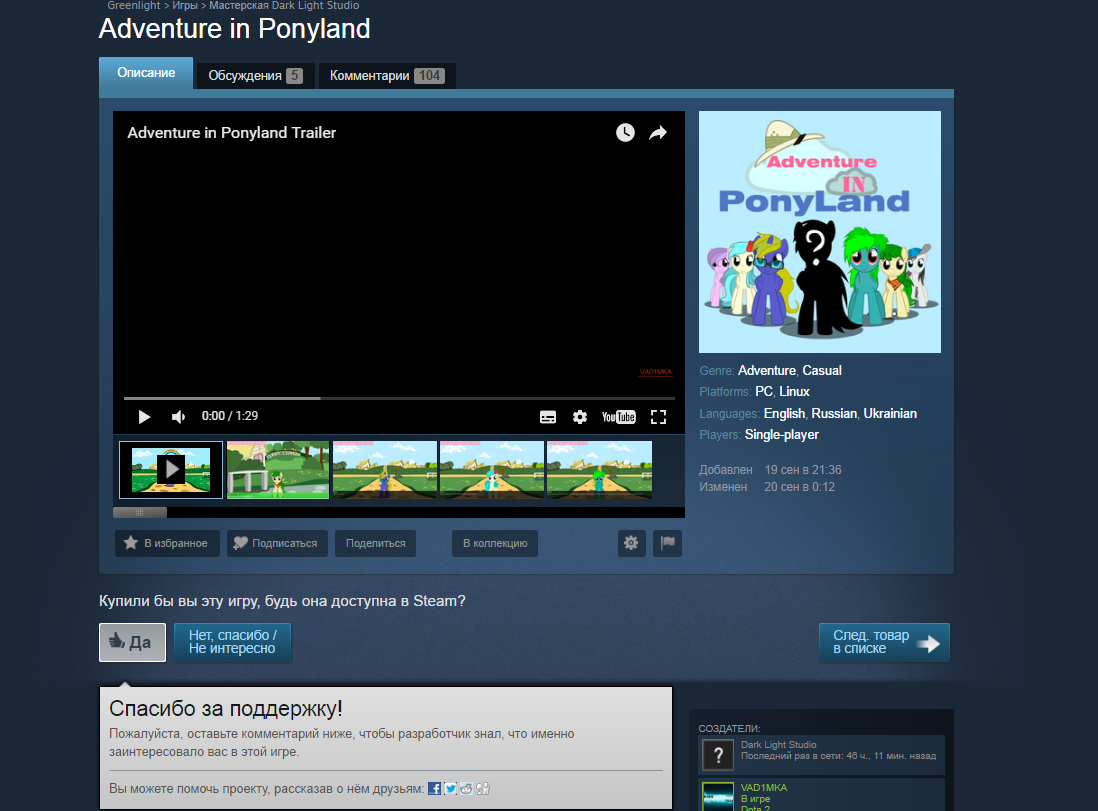Switch to Описание tab

click(146, 73)
